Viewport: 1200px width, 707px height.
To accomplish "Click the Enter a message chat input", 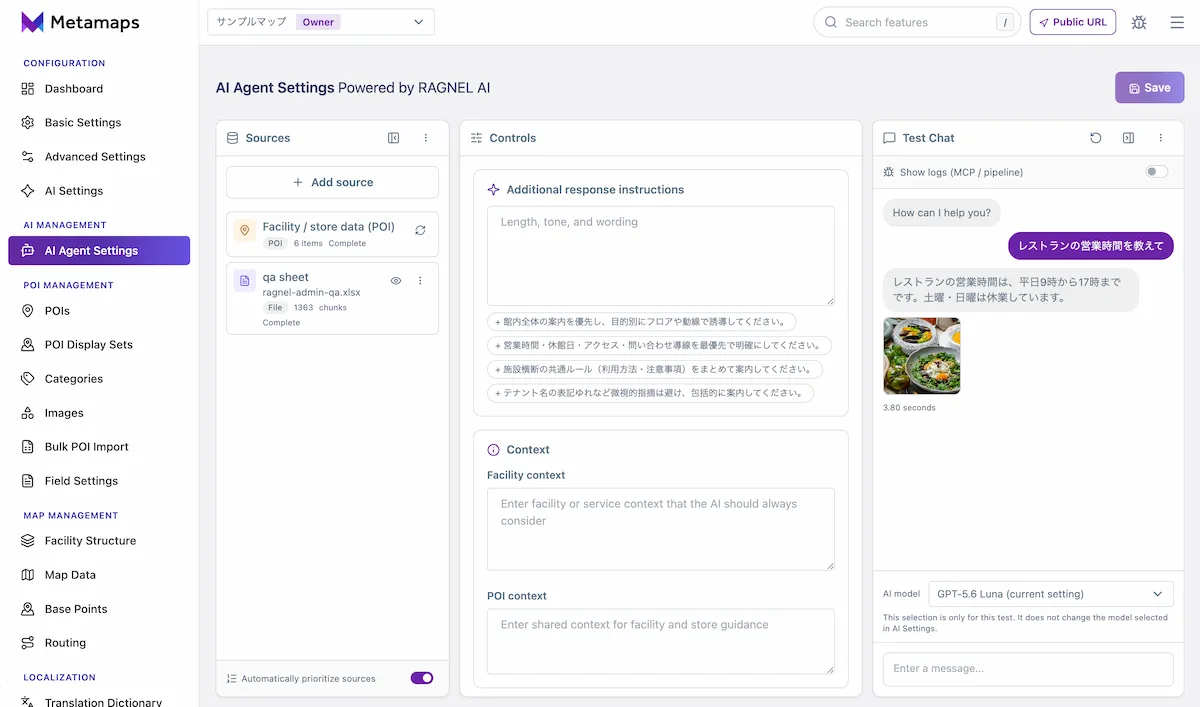I will tap(1028, 669).
